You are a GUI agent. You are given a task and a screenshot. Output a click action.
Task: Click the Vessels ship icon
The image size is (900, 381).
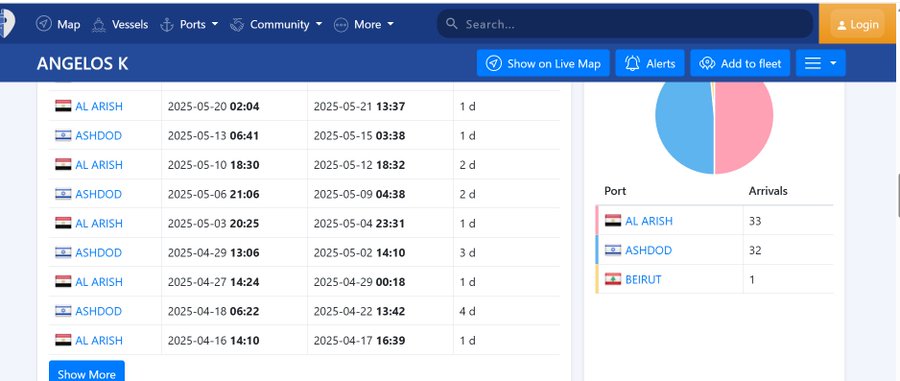99,25
